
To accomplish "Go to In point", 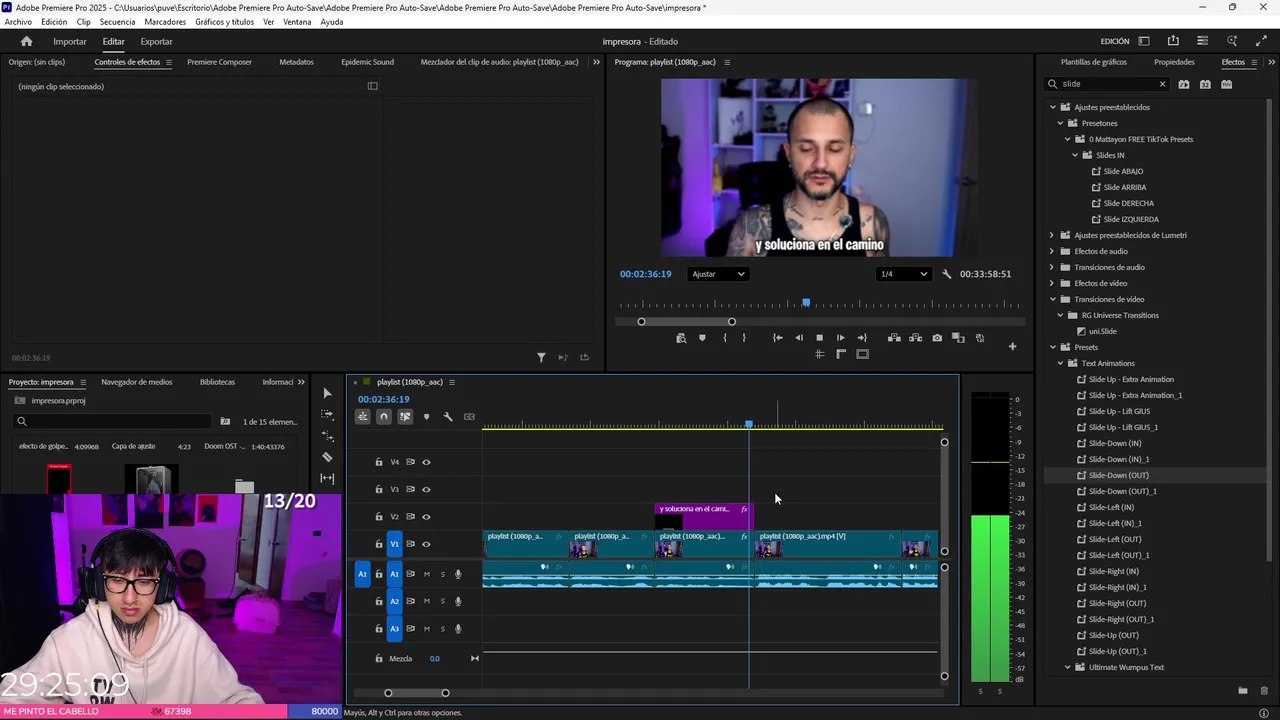I will point(777,338).
